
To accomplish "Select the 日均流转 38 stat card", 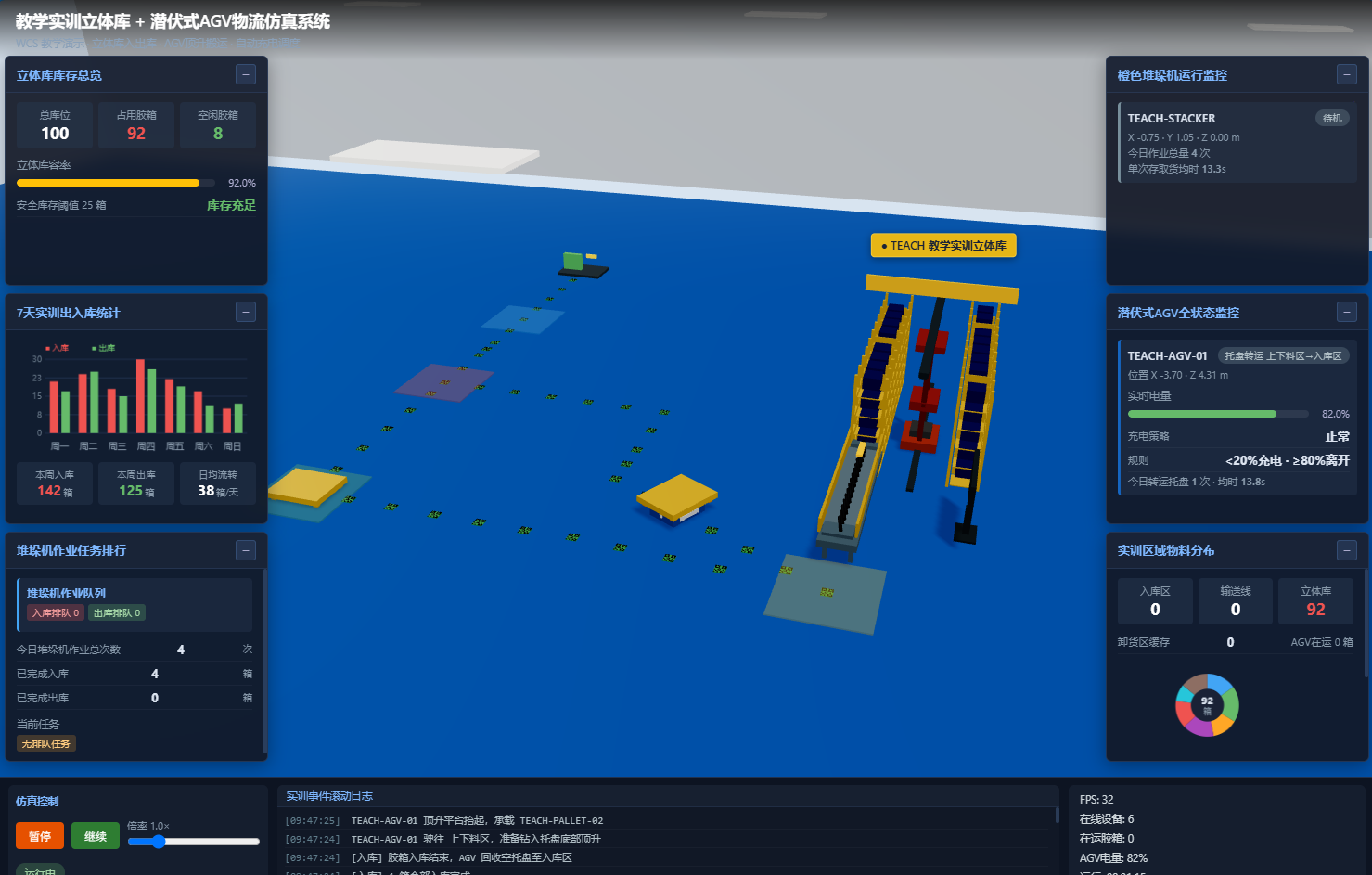I will [218, 483].
